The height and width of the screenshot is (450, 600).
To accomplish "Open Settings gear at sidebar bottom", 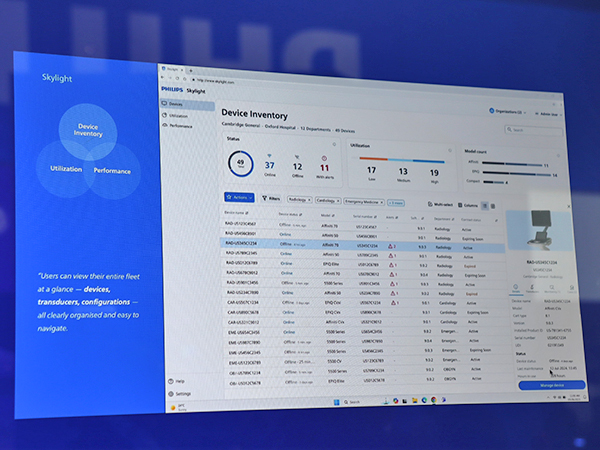I will [169, 393].
